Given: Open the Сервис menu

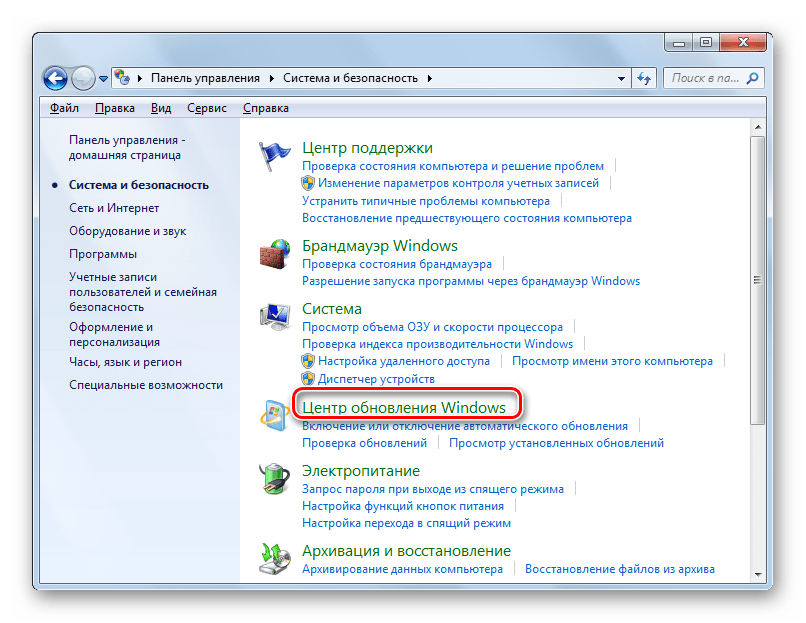Looking at the screenshot, I should [207, 108].
